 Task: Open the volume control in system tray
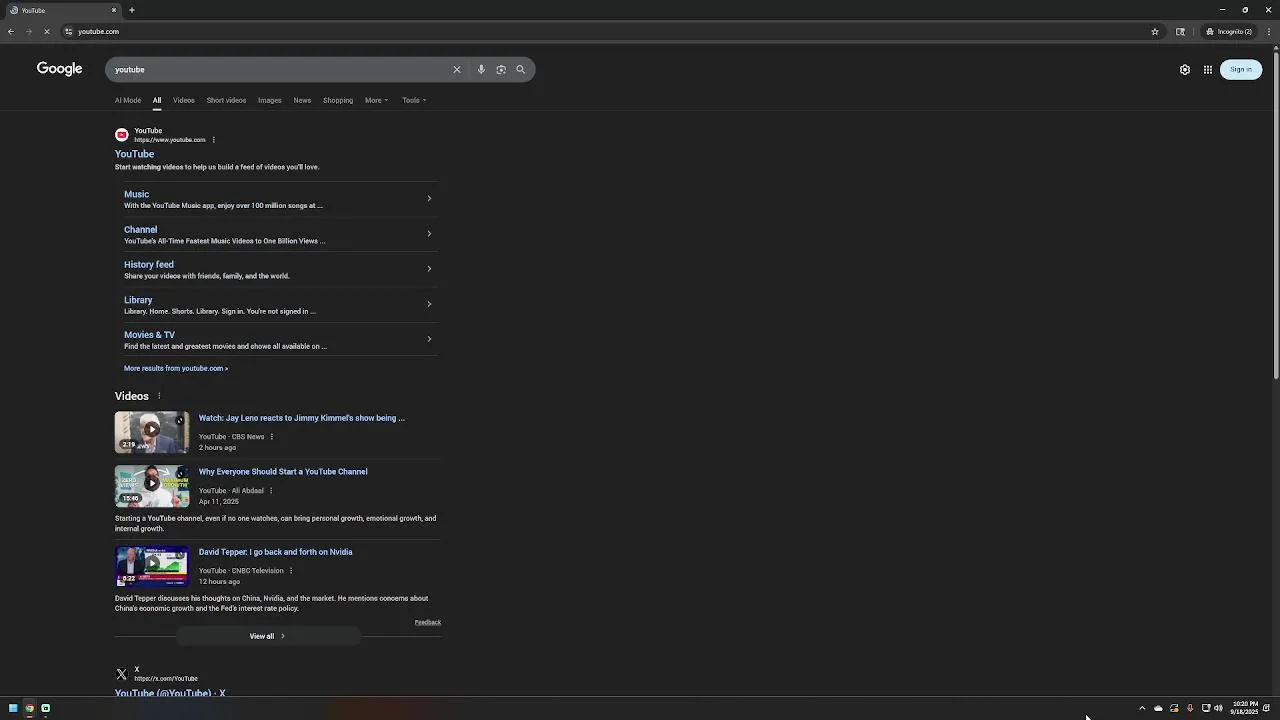click(1218, 708)
